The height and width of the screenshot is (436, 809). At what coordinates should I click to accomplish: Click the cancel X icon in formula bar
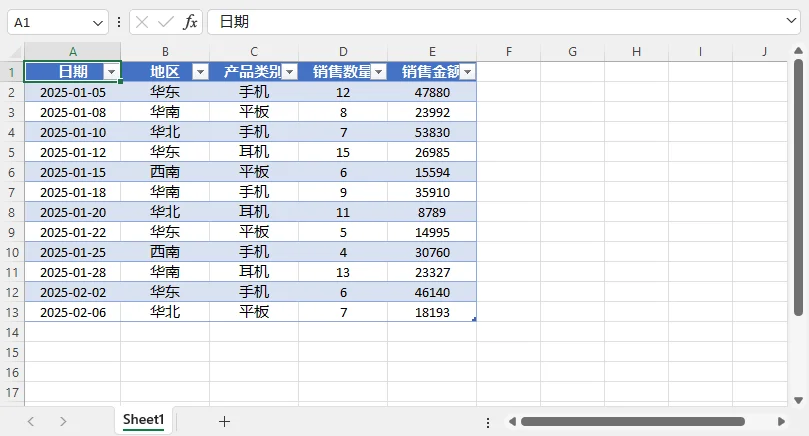tap(142, 22)
